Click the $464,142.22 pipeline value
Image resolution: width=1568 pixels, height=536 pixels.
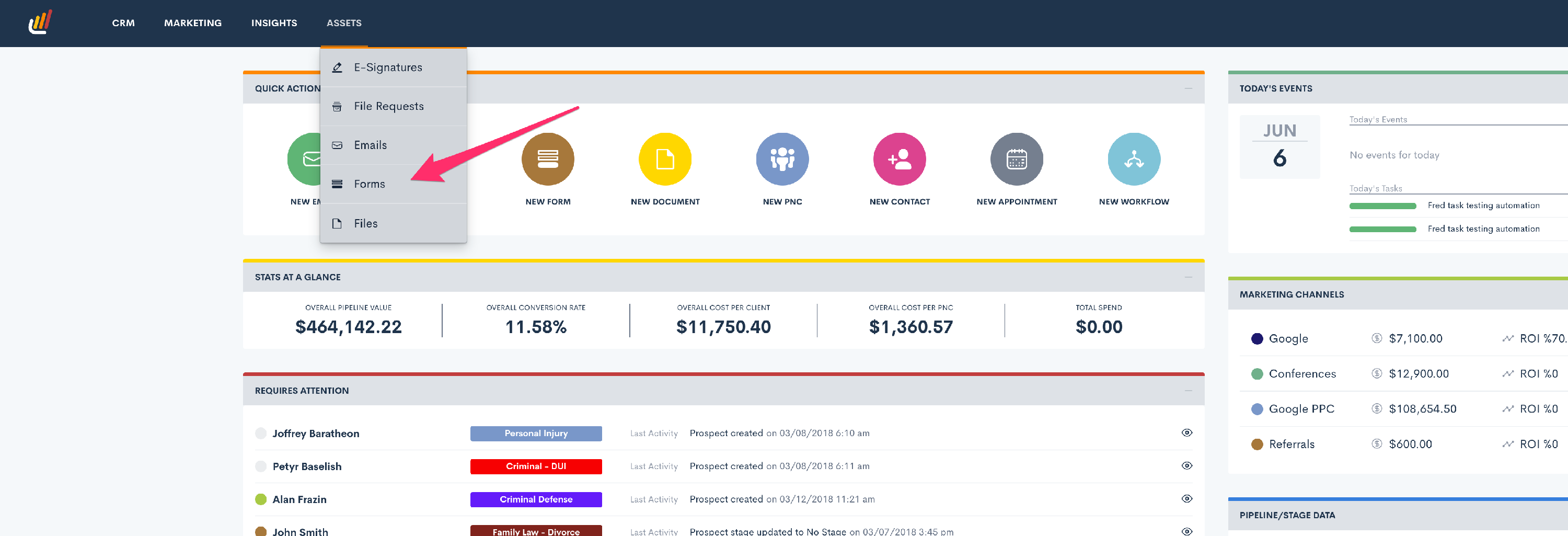(348, 327)
